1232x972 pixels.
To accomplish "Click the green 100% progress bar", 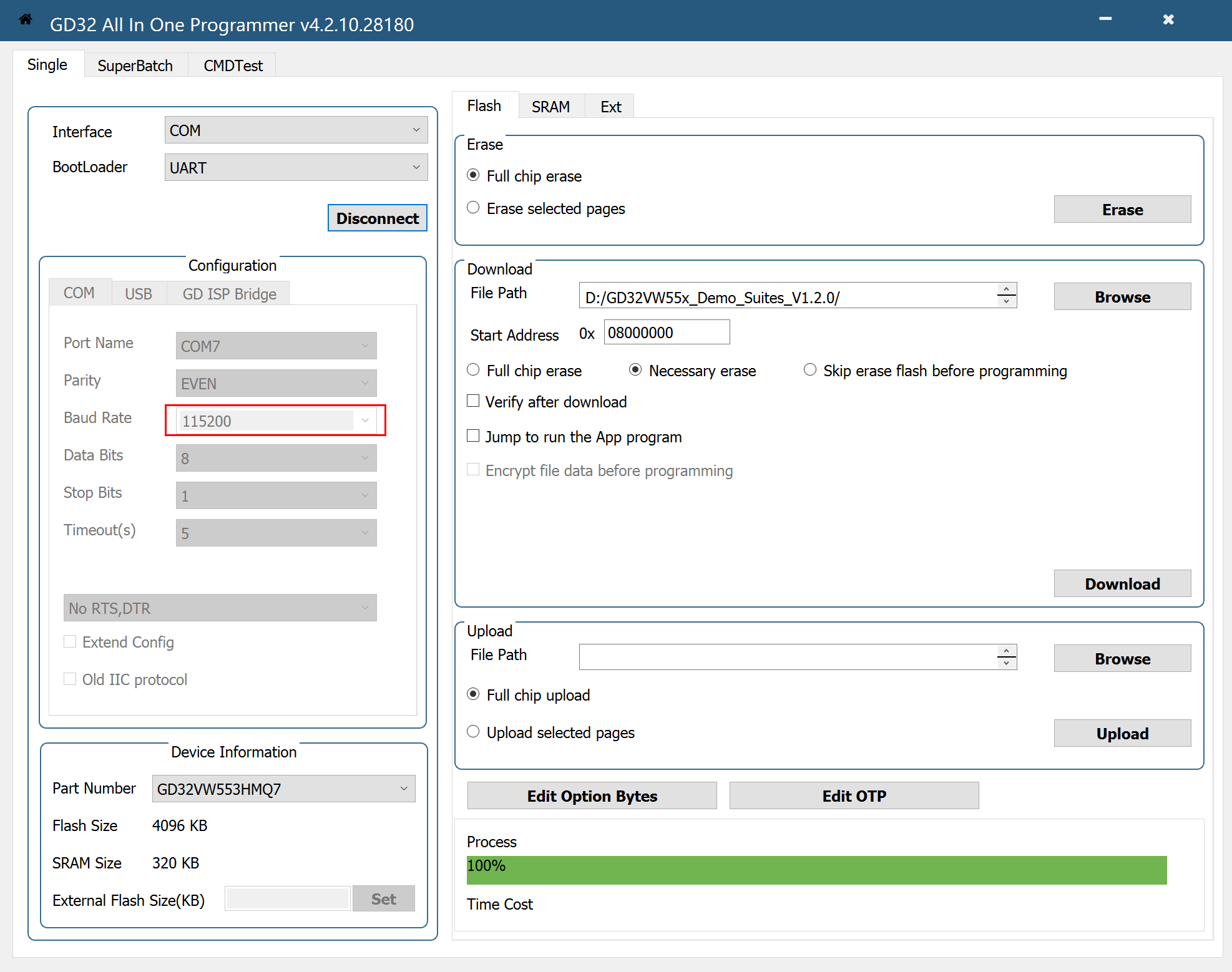I will coord(816,870).
